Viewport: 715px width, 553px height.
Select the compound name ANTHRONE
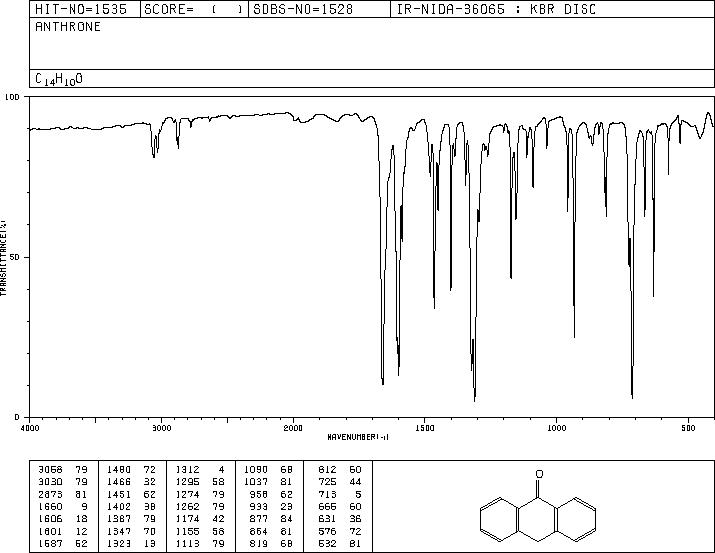point(68,27)
